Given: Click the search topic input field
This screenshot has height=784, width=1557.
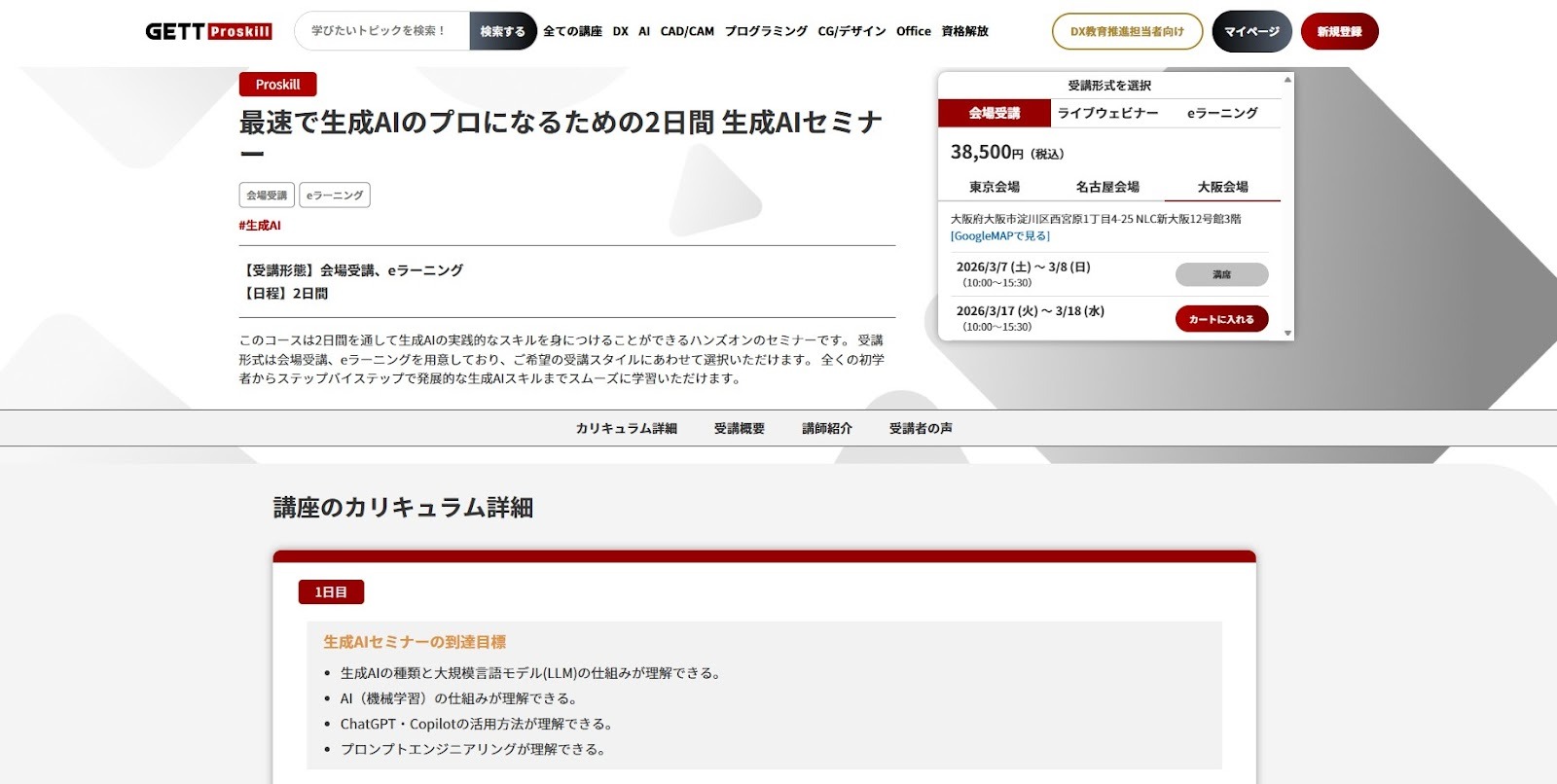Looking at the screenshot, I should 381,31.
